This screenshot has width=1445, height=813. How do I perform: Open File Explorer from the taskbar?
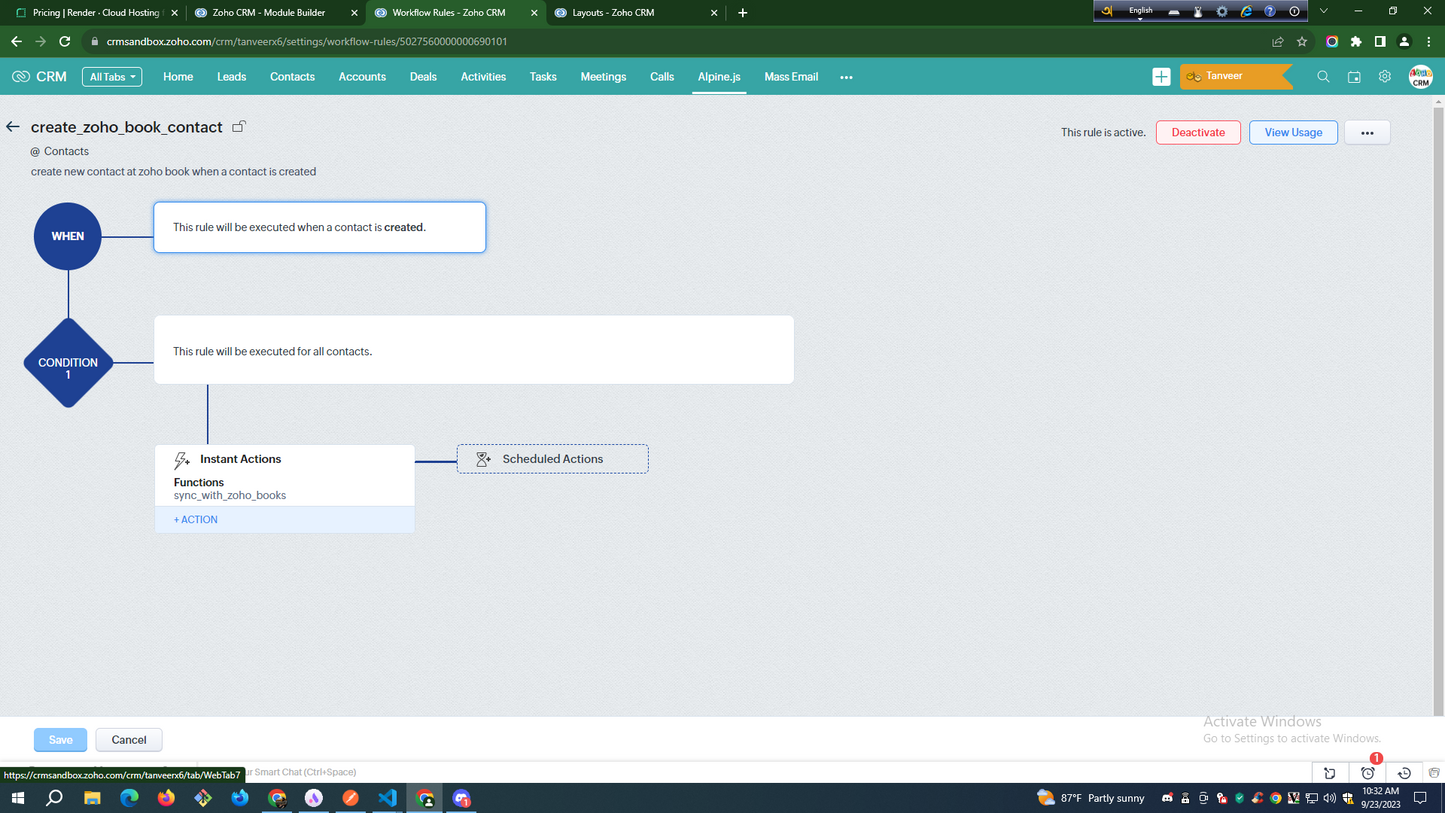click(x=92, y=798)
